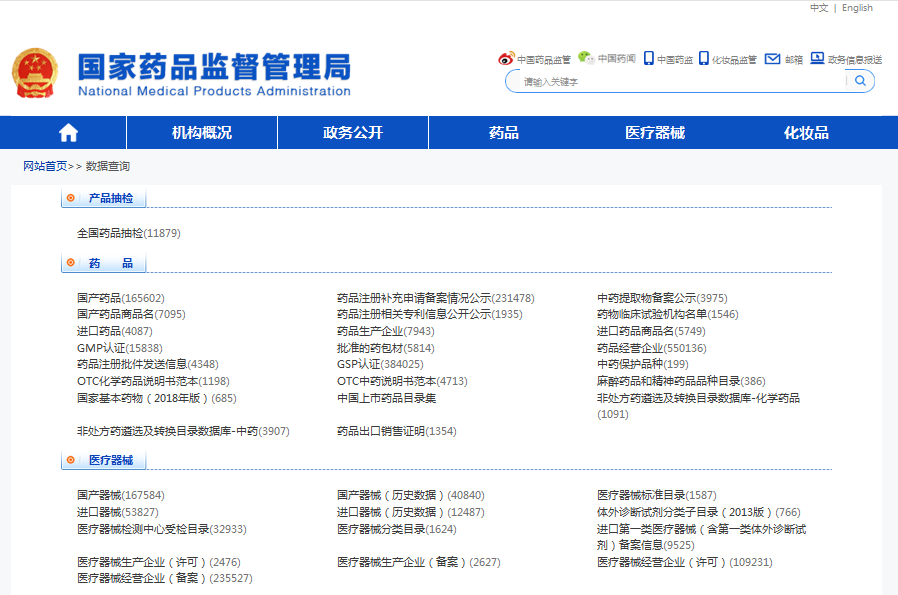Screen dimensions: 898x595
Task: Open GSP认证 (384025) query link
Action: 379,364
